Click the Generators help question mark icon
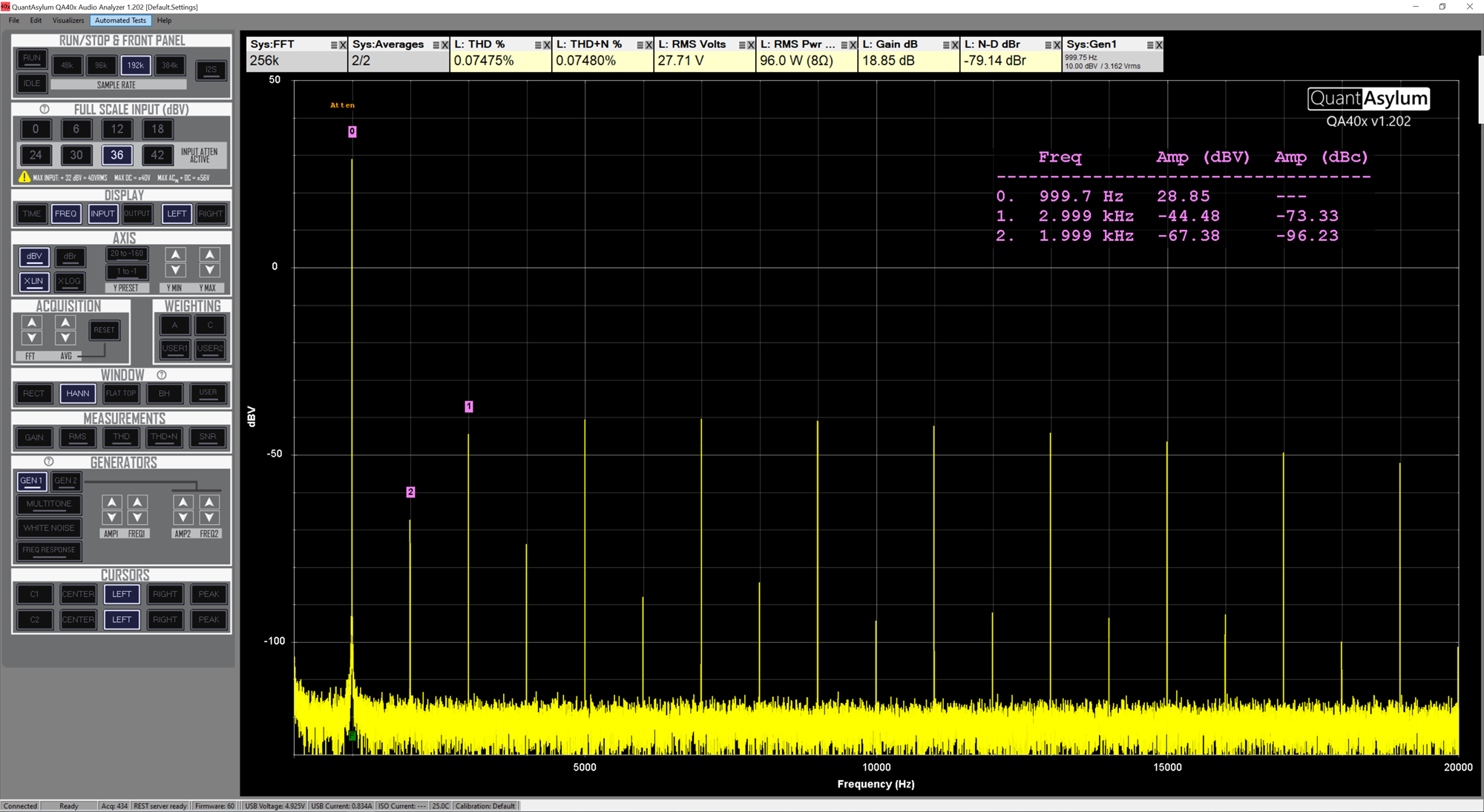 49,461
